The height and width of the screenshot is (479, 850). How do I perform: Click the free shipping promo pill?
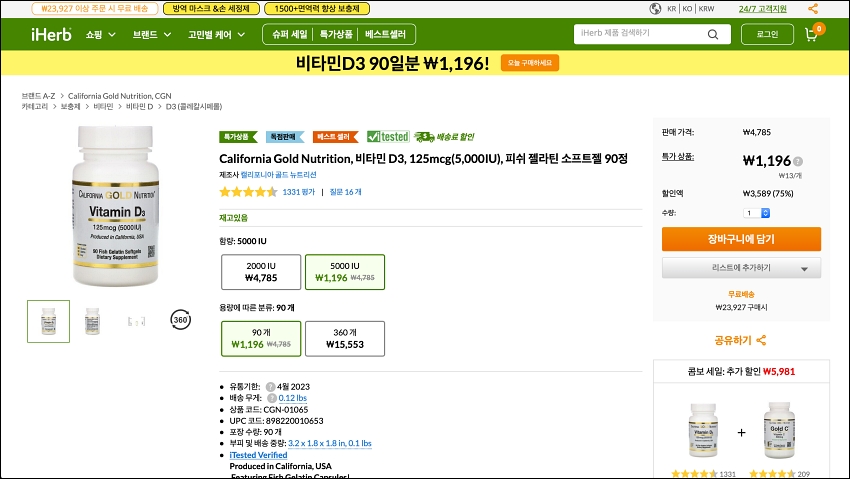point(95,9)
